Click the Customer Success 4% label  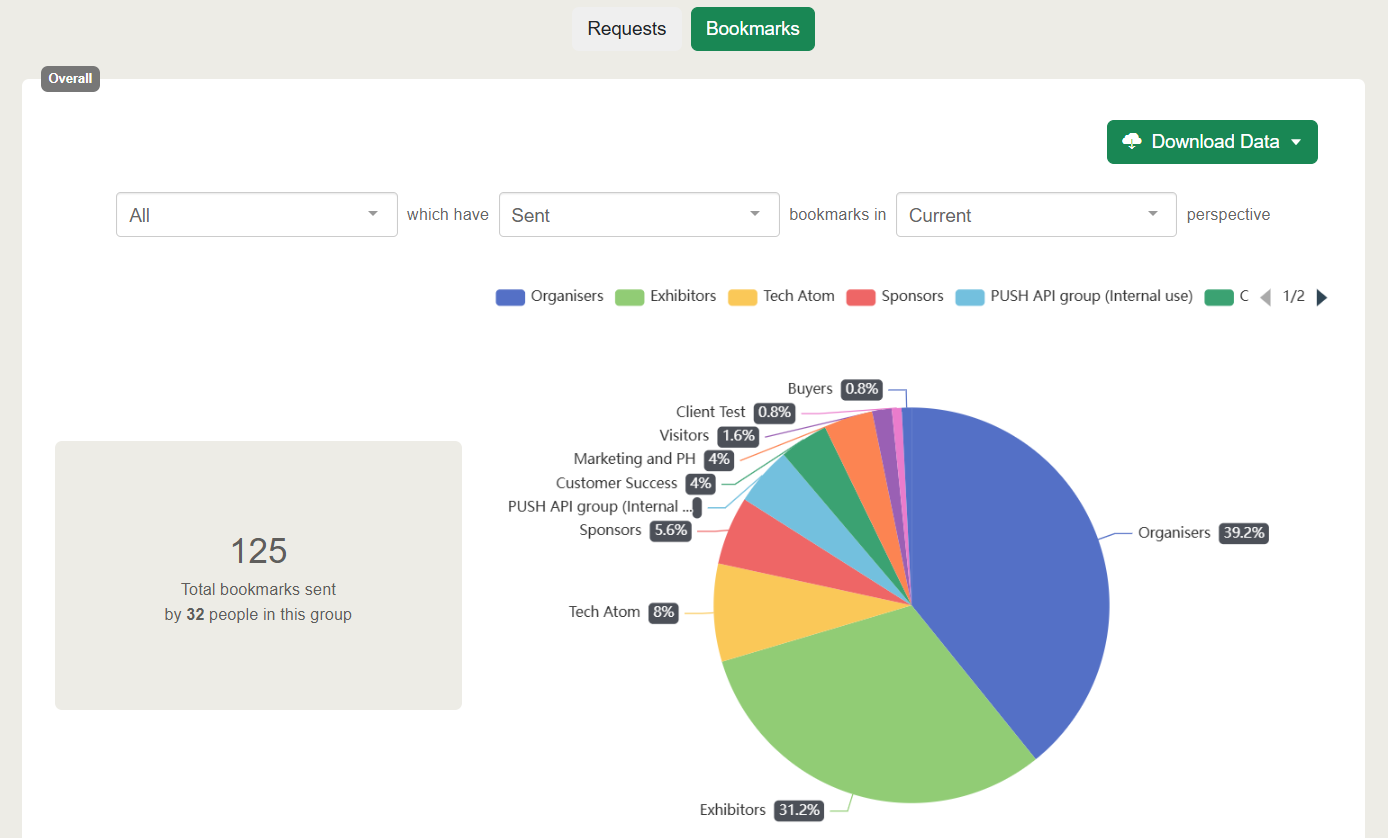636,483
